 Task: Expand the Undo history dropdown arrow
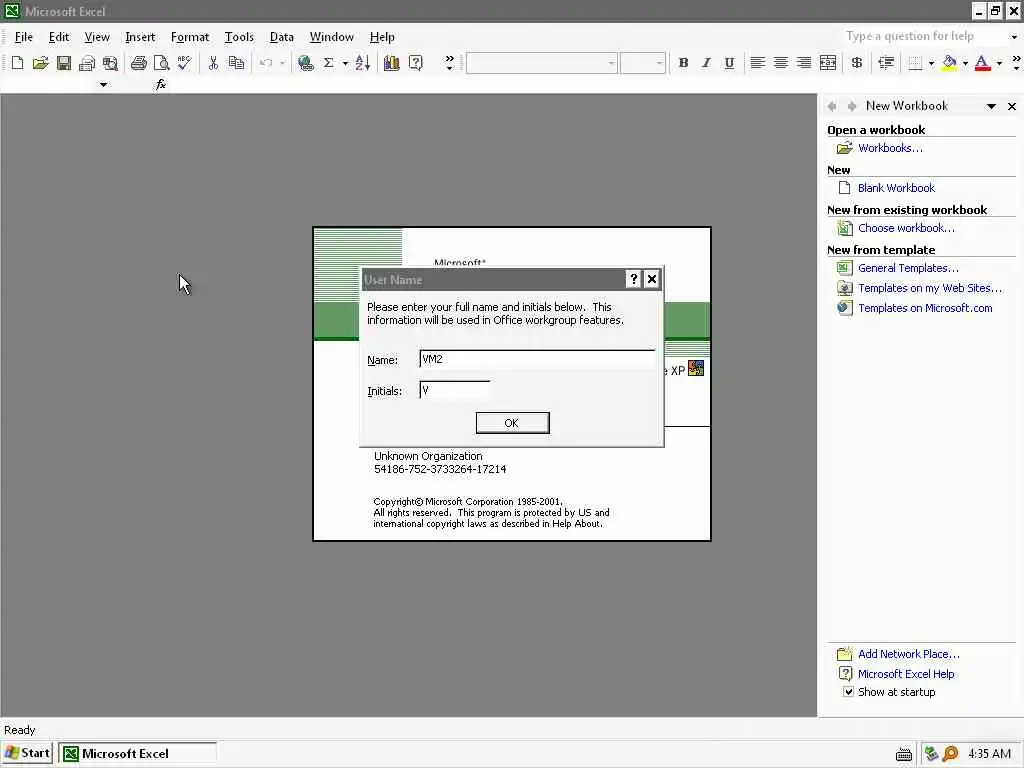(x=282, y=63)
